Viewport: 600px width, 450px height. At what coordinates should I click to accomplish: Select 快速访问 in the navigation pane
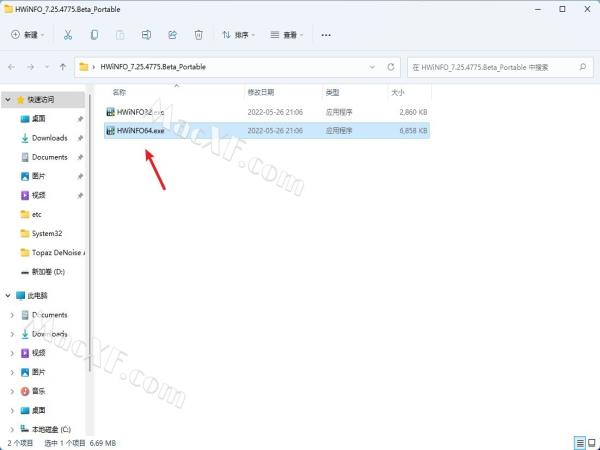41,99
